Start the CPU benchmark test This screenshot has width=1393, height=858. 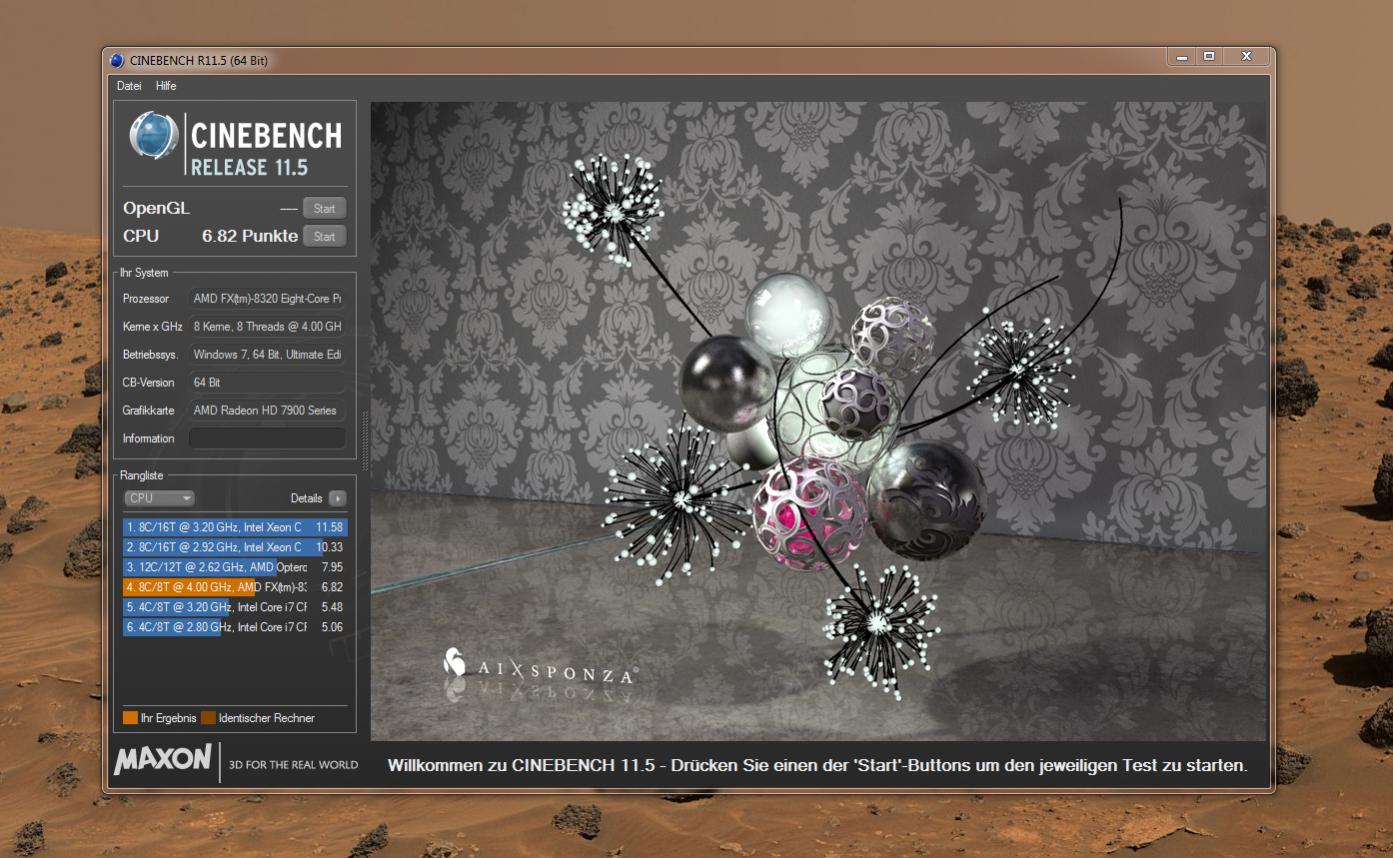(x=324, y=237)
